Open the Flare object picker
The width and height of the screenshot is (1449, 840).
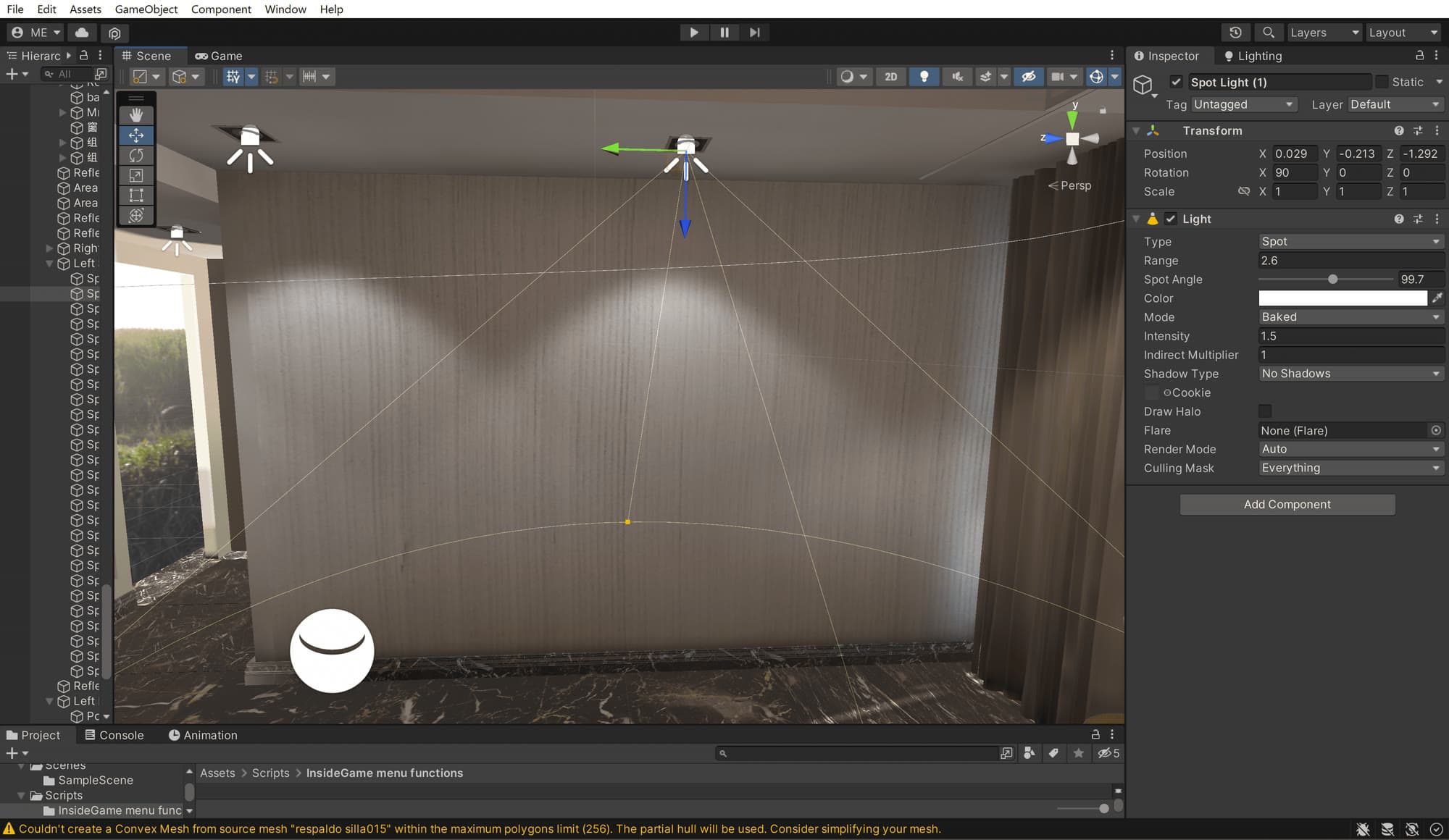pyautogui.click(x=1436, y=430)
